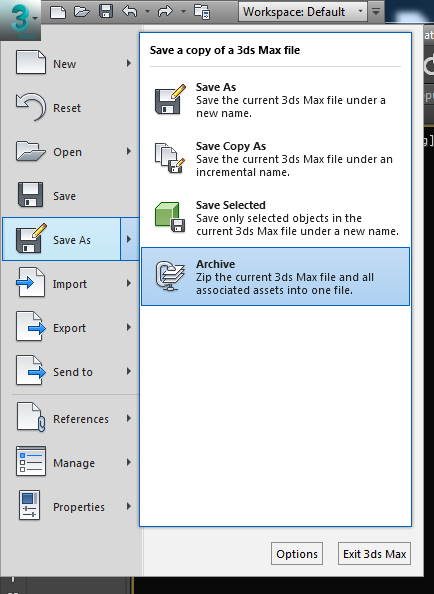434x594 pixels.
Task: Choose Archive zip file entry
Action: click(x=275, y=277)
